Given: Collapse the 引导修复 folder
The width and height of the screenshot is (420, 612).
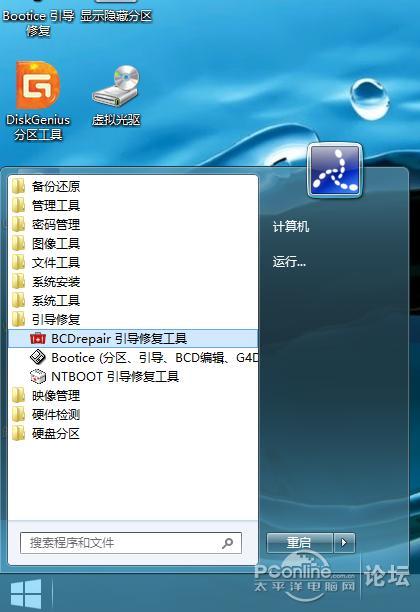Looking at the screenshot, I should pos(133,319).
